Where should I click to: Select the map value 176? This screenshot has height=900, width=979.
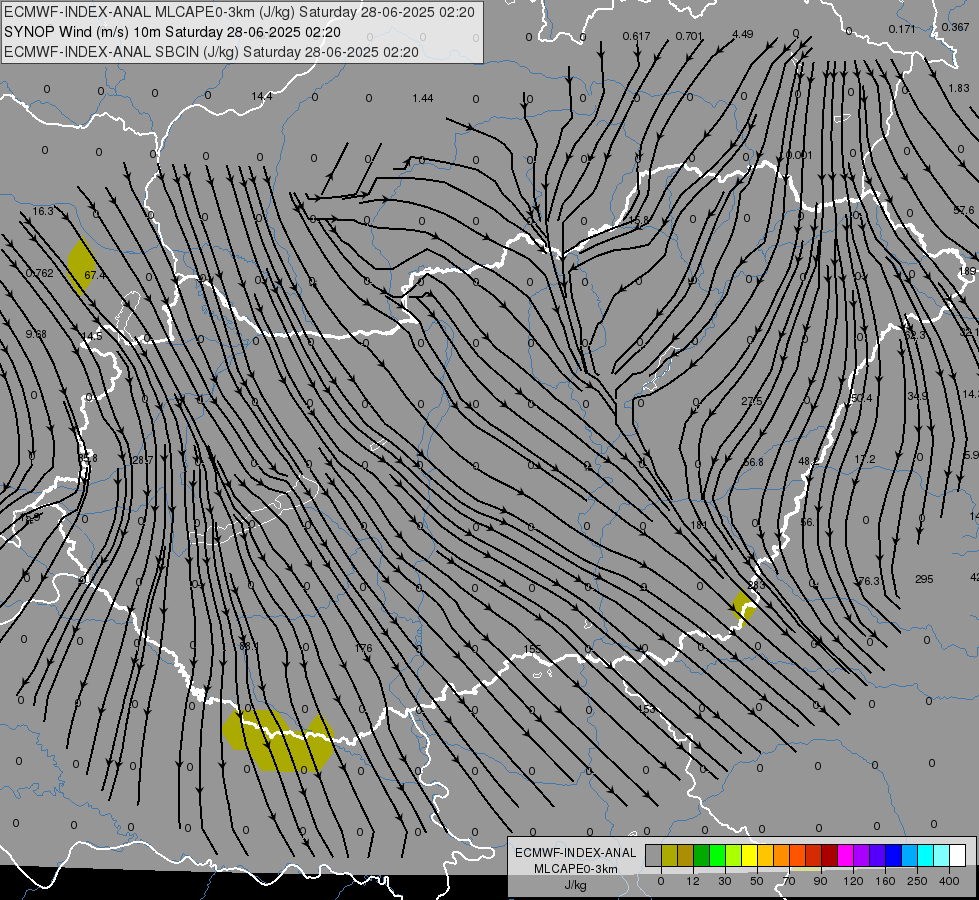363,648
